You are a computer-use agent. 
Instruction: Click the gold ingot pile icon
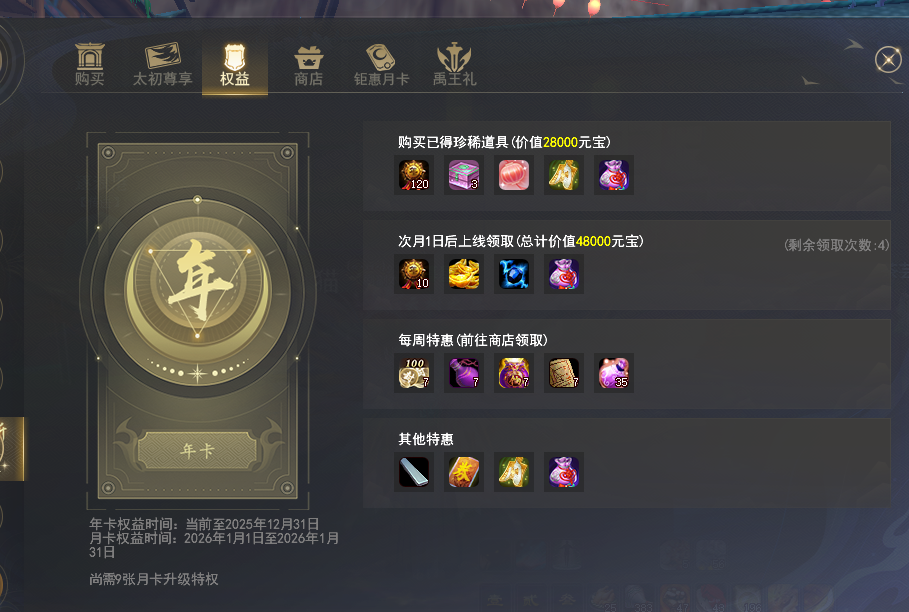click(x=464, y=274)
